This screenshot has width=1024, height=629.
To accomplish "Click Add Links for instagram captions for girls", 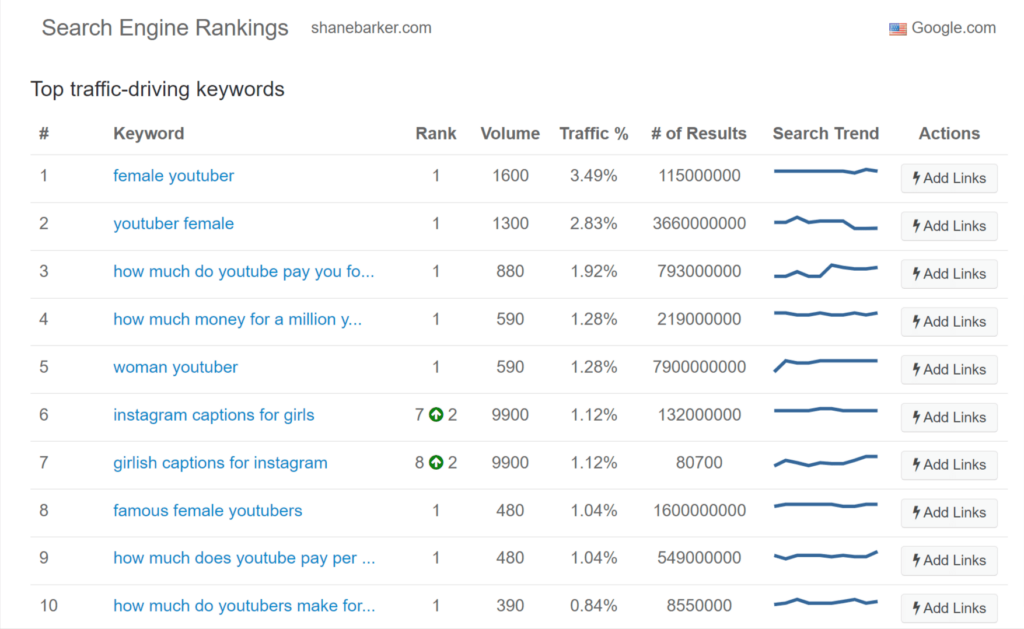I will pos(949,417).
